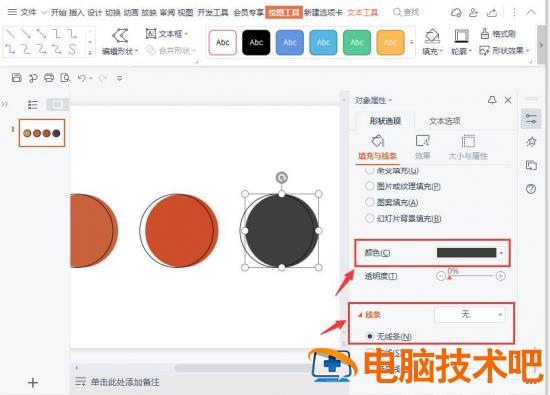Select 图案填充(A) radio option
Viewport: 550px width, 395px height.
click(x=369, y=202)
